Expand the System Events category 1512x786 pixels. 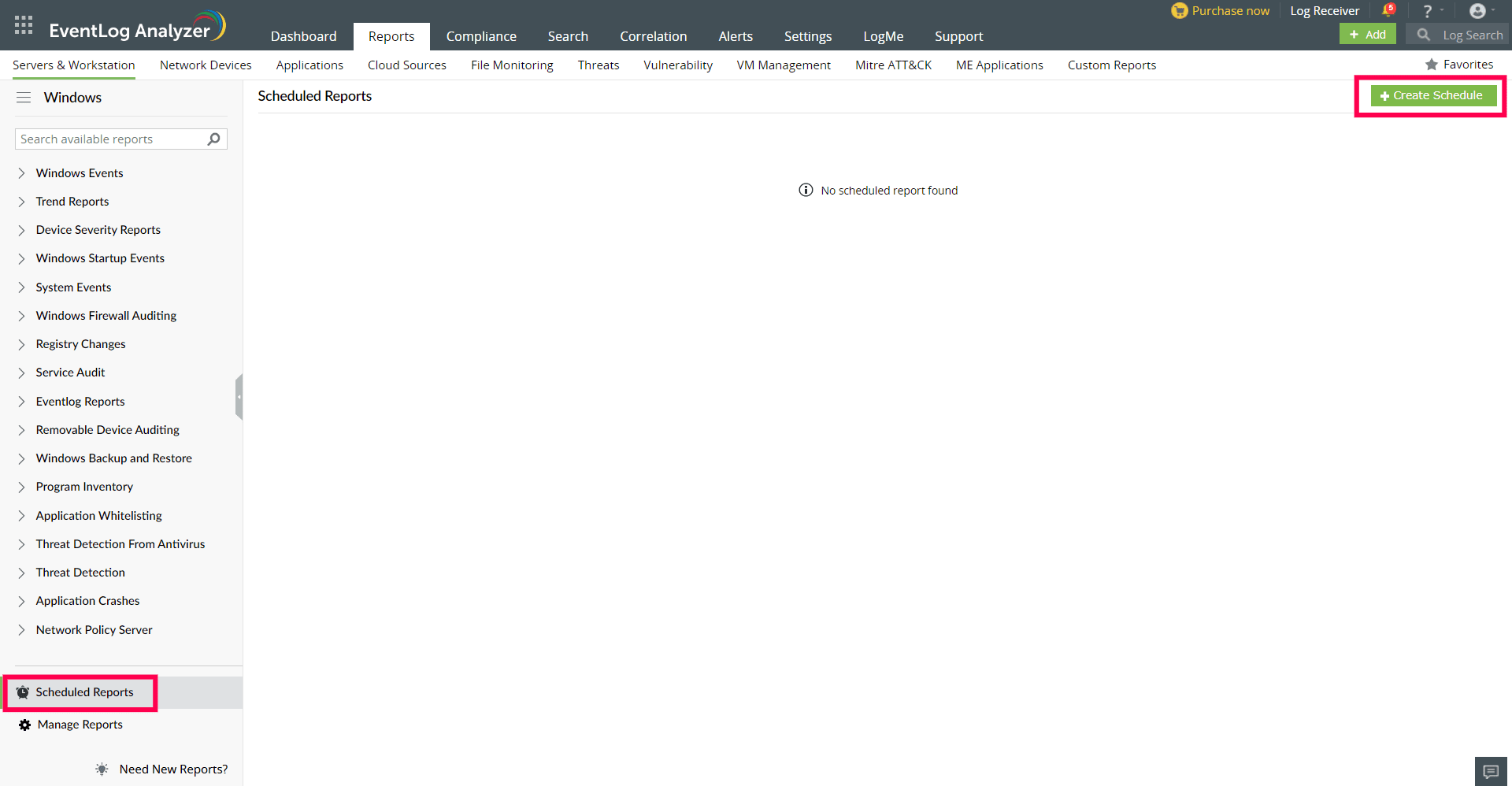tap(21, 287)
